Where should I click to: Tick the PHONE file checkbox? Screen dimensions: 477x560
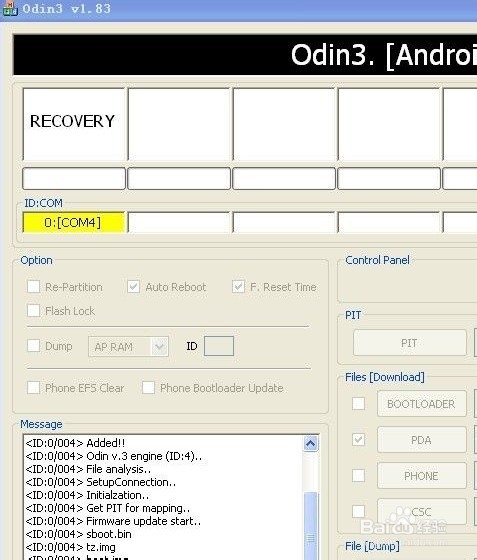pos(358,475)
